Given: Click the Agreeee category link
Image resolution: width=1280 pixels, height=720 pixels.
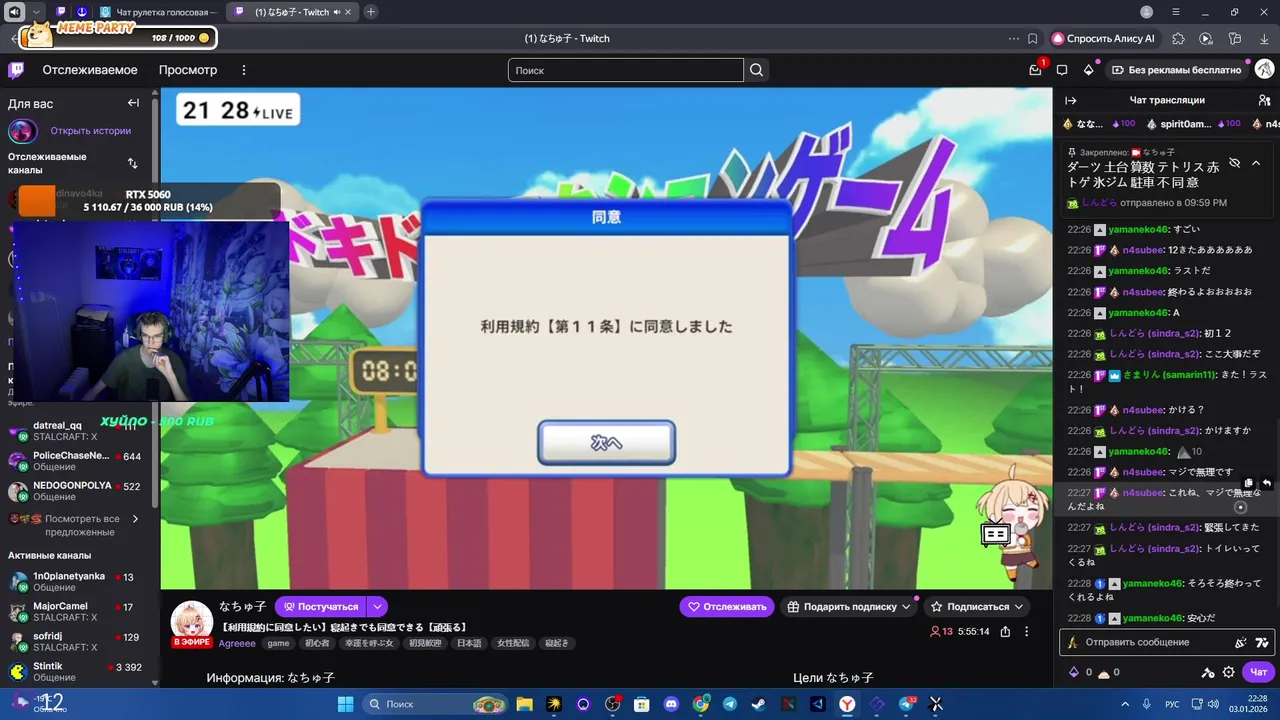Looking at the screenshot, I should click(237, 644).
